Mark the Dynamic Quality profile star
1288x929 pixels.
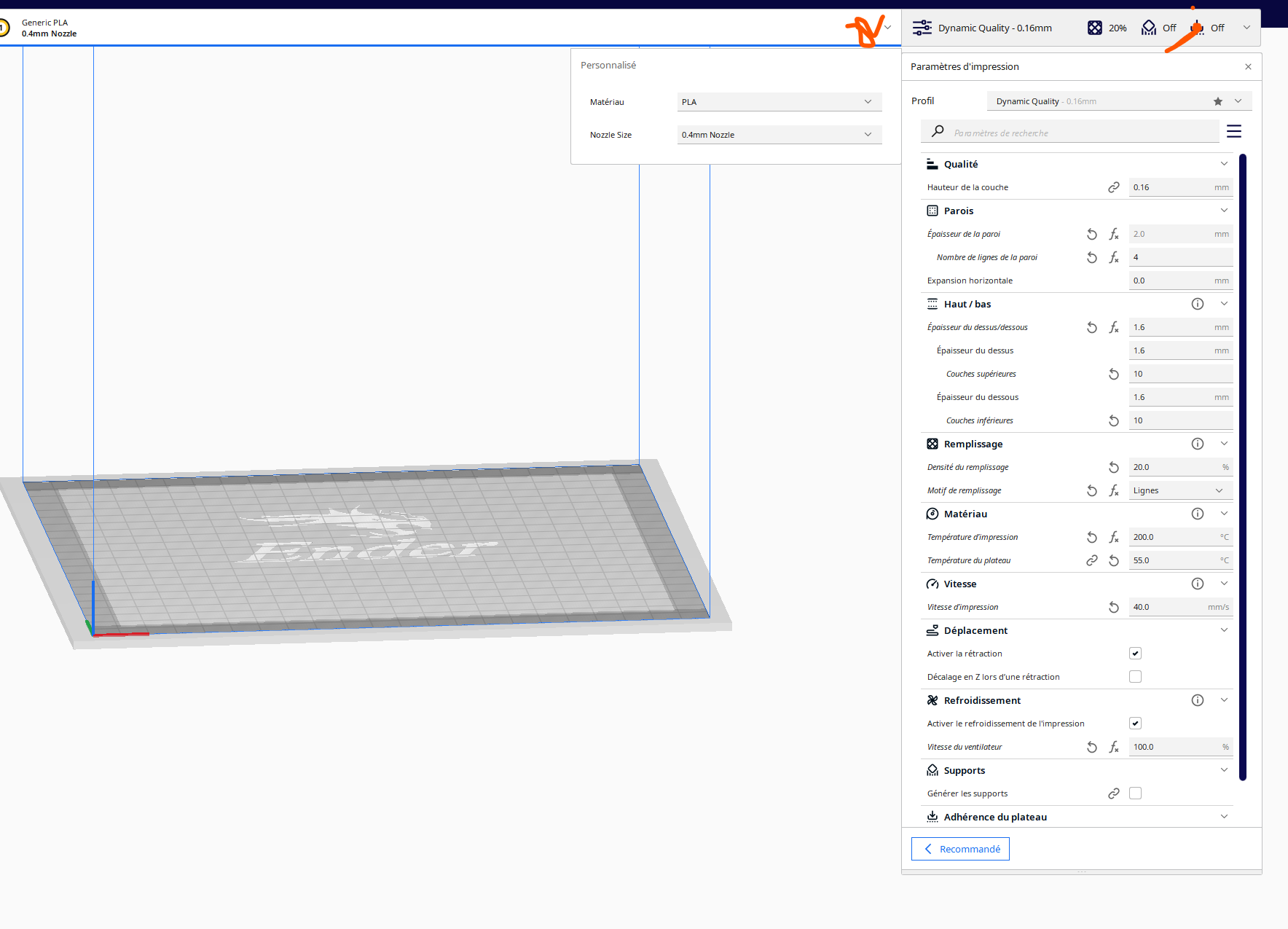pos(1218,101)
